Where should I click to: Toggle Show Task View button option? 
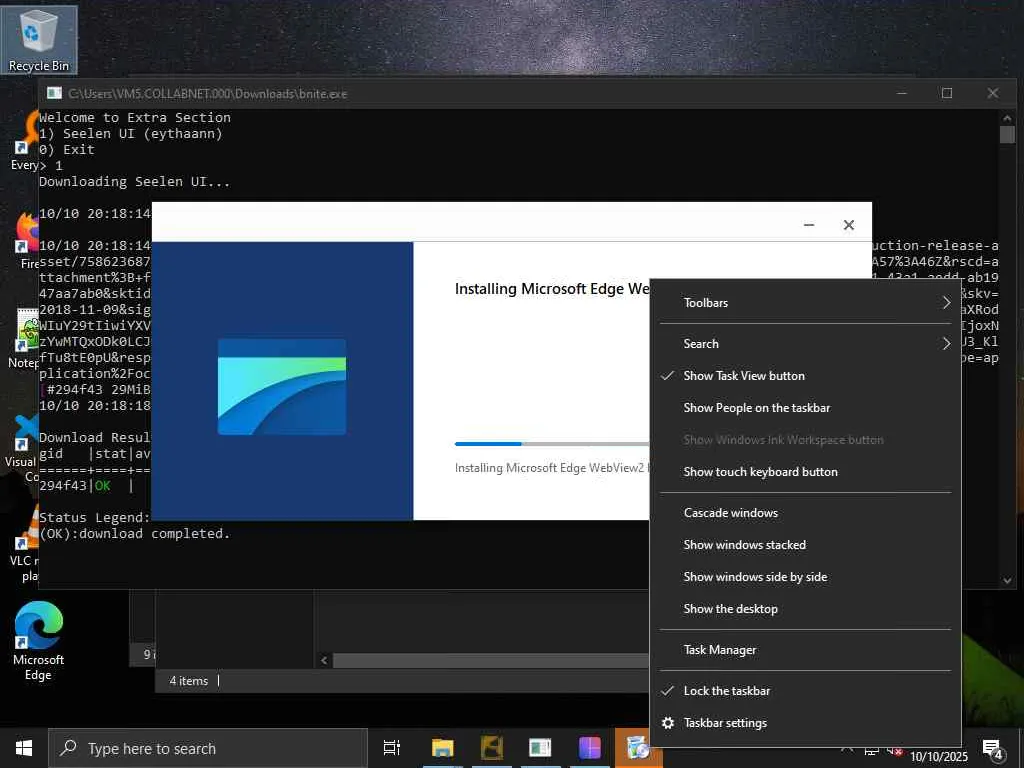coord(805,376)
